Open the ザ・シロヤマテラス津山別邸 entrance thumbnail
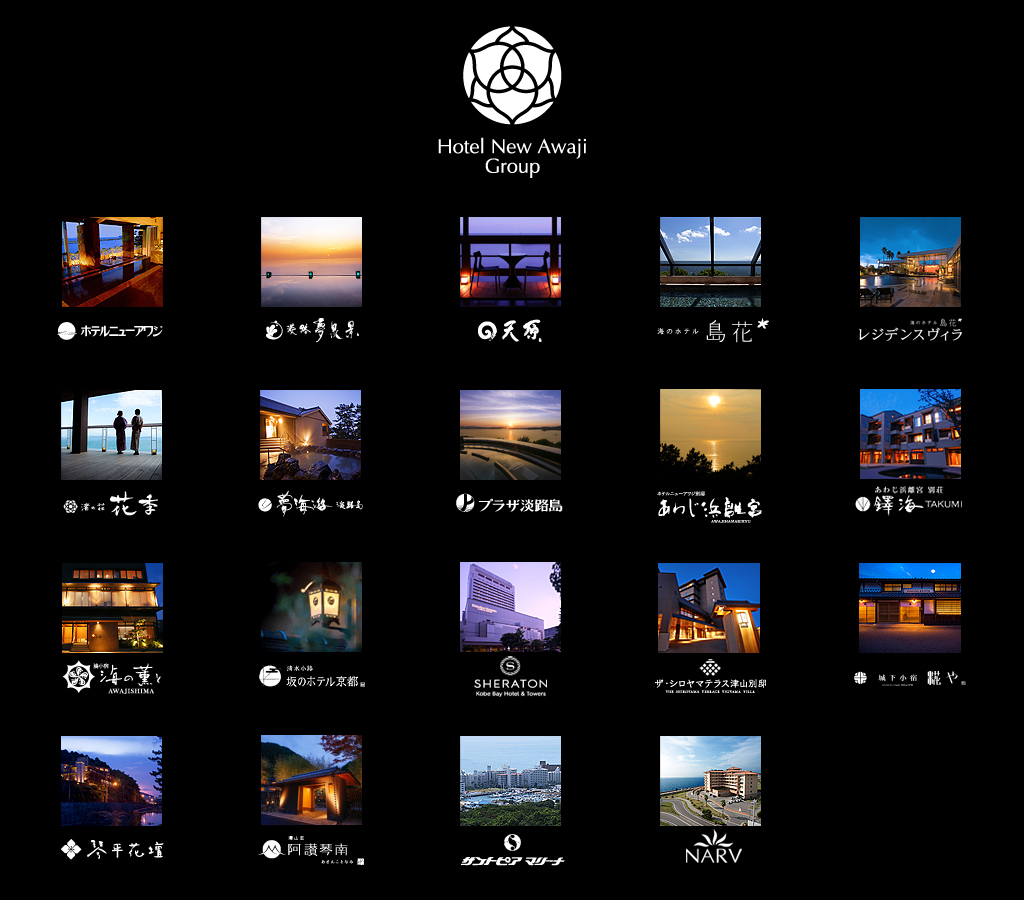The width and height of the screenshot is (1024, 900). point(709,608)
